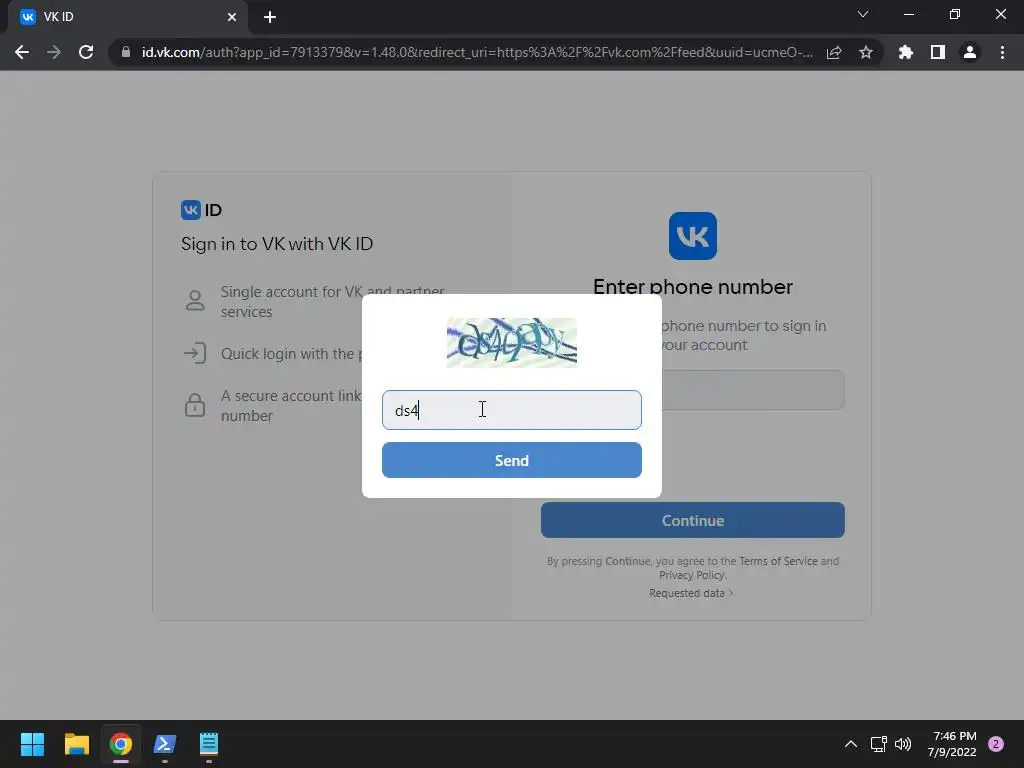Open a new browser tab
Viewport: 1024px width, 768px height.
point(270,17)
